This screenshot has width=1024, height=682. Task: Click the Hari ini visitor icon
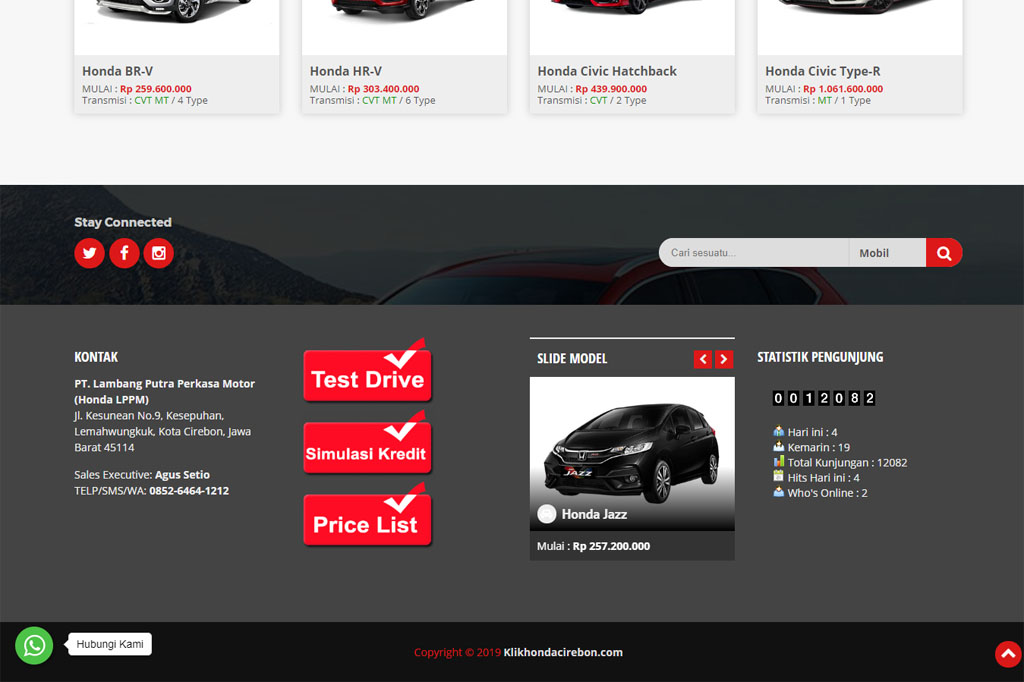[778, 431]
